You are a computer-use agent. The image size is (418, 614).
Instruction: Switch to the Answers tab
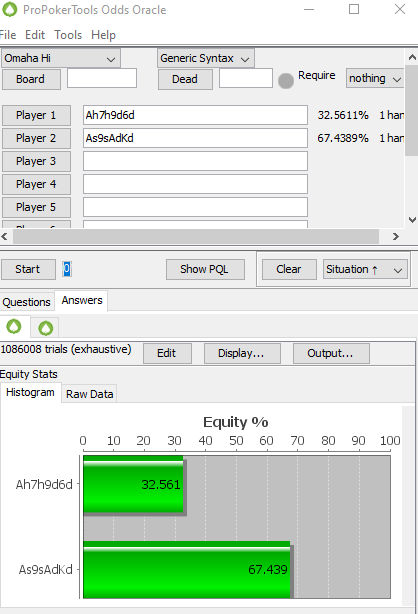(81, 300)
